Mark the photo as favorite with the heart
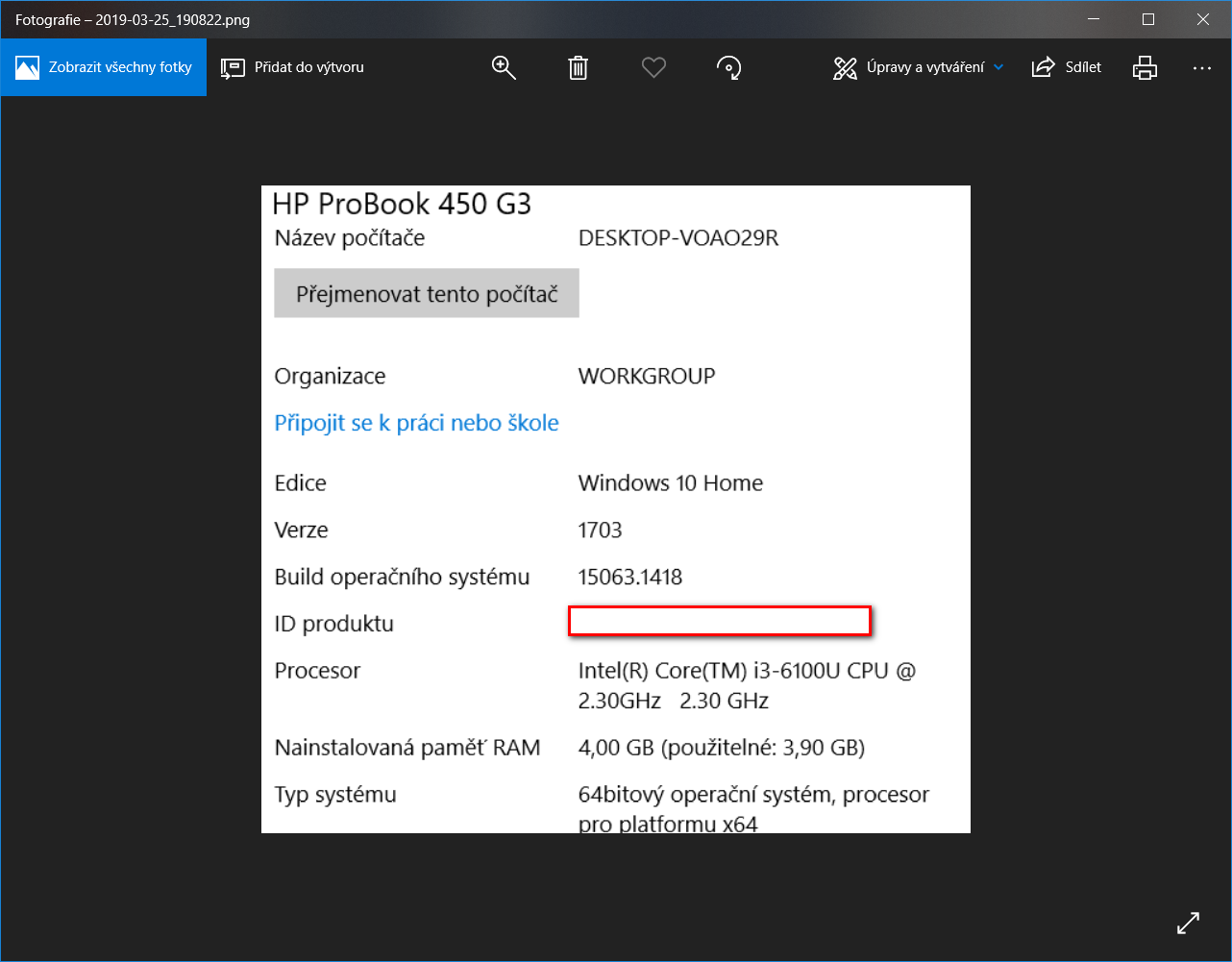Screen dimensions: 1232x962 click(x=653, y=67)
